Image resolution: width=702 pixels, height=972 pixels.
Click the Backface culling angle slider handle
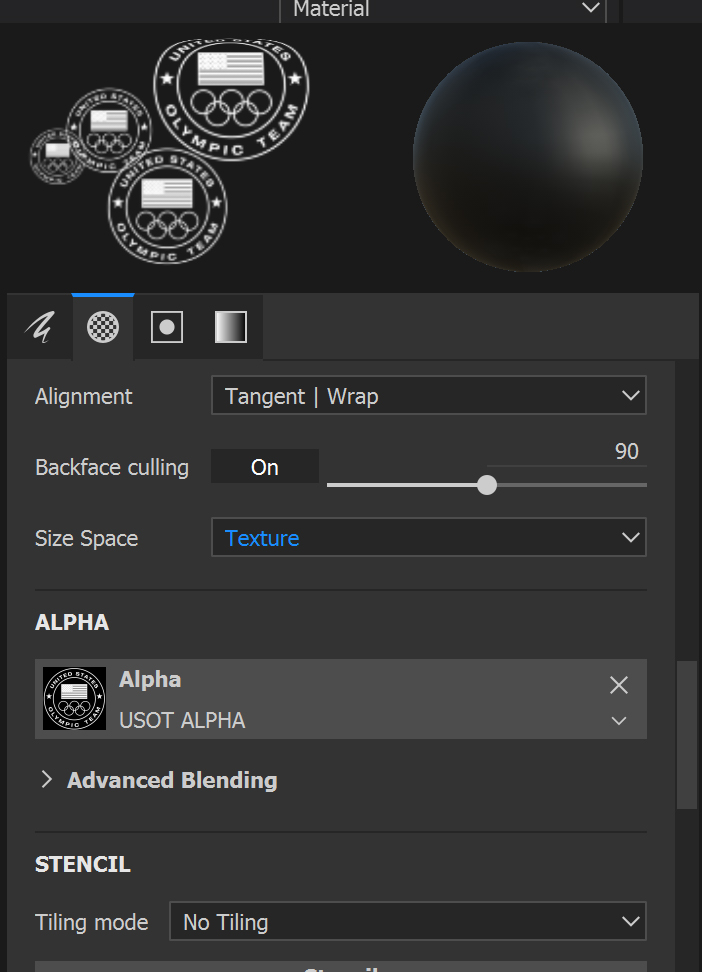pos(487,485)
